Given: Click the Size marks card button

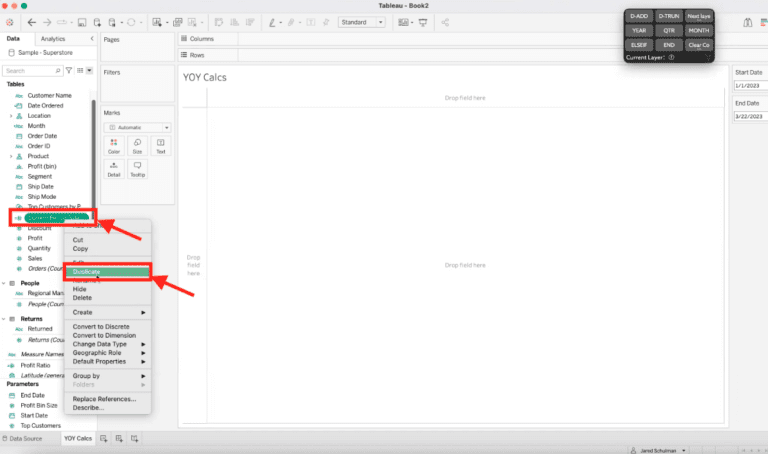Looking at the screenshot, I should (137, 146).
